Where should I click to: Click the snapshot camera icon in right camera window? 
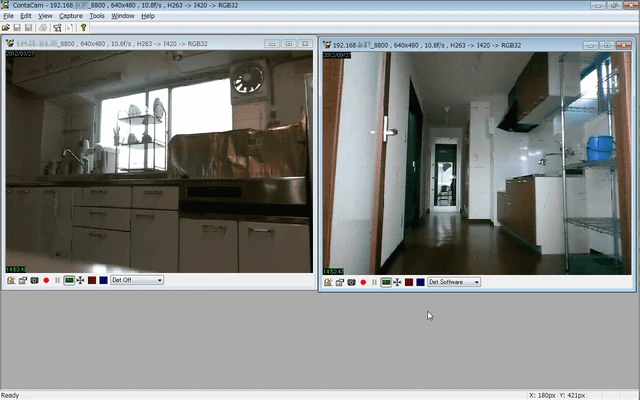click(x=351, y=282)
